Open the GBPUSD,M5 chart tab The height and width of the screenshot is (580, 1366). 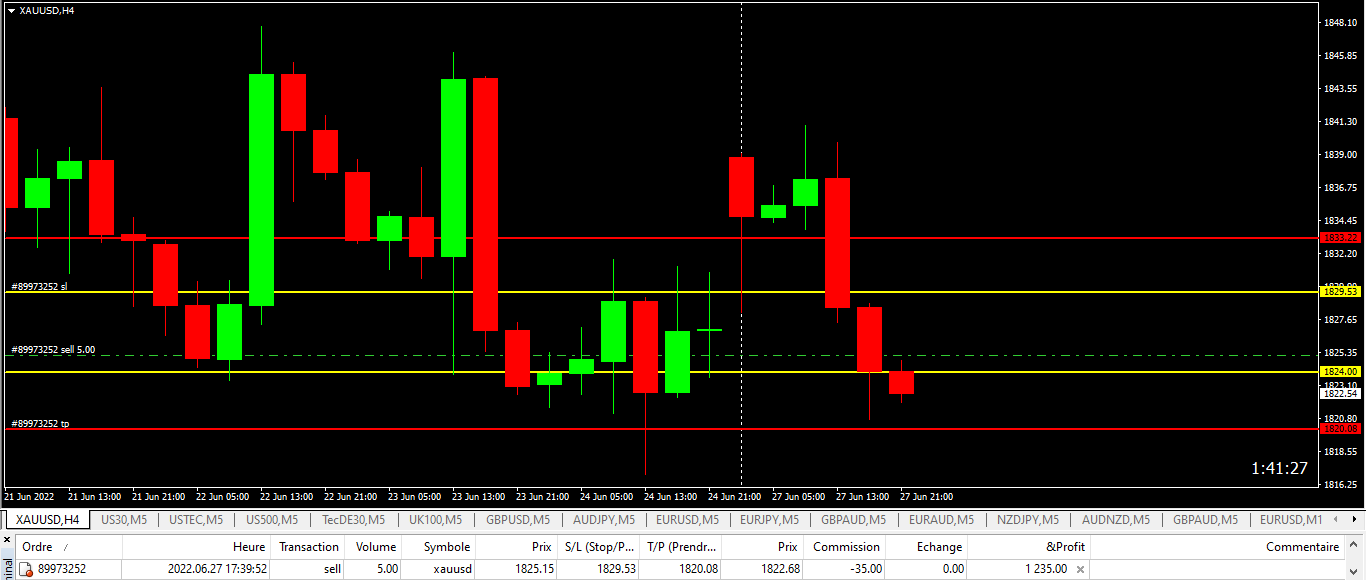point(518,520)
